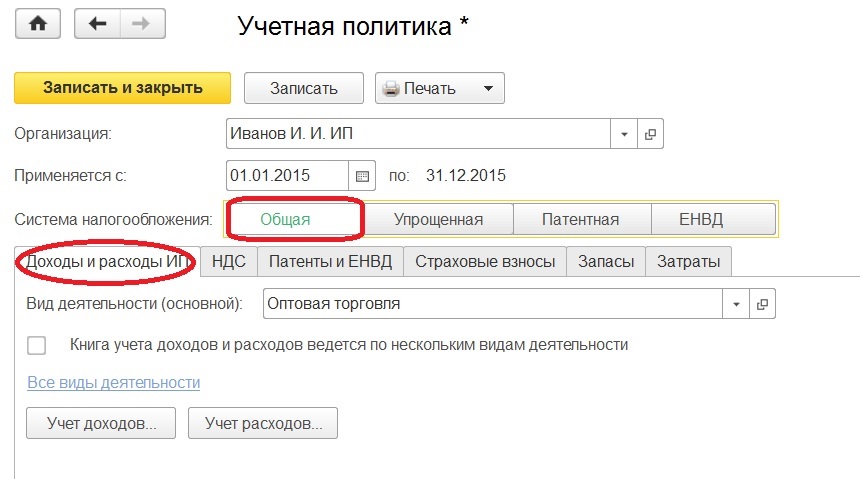The height and width of the screenshot is (479, 860).
Task: Open calendar picker for start date
Action: point(362,176)
